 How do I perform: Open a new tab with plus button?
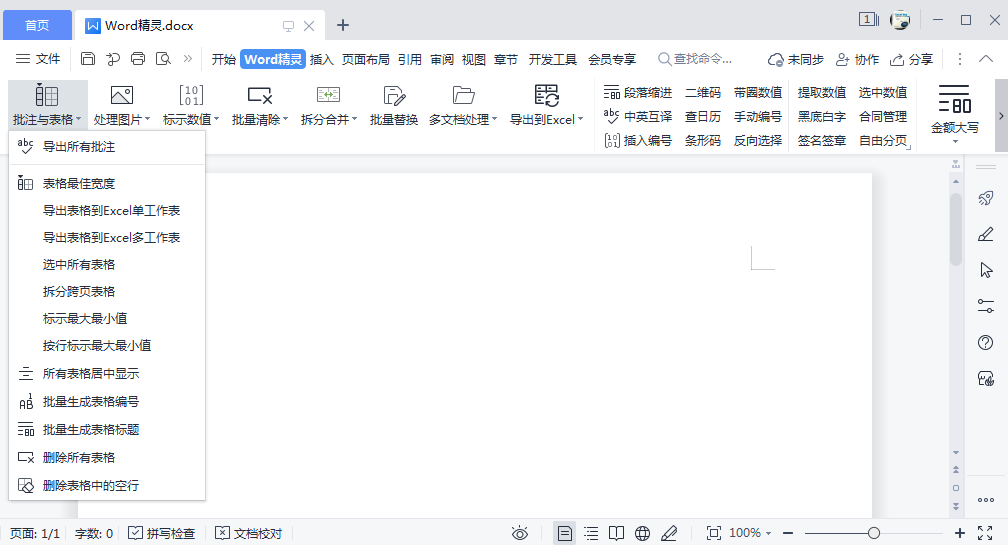[x=343, y=25]
